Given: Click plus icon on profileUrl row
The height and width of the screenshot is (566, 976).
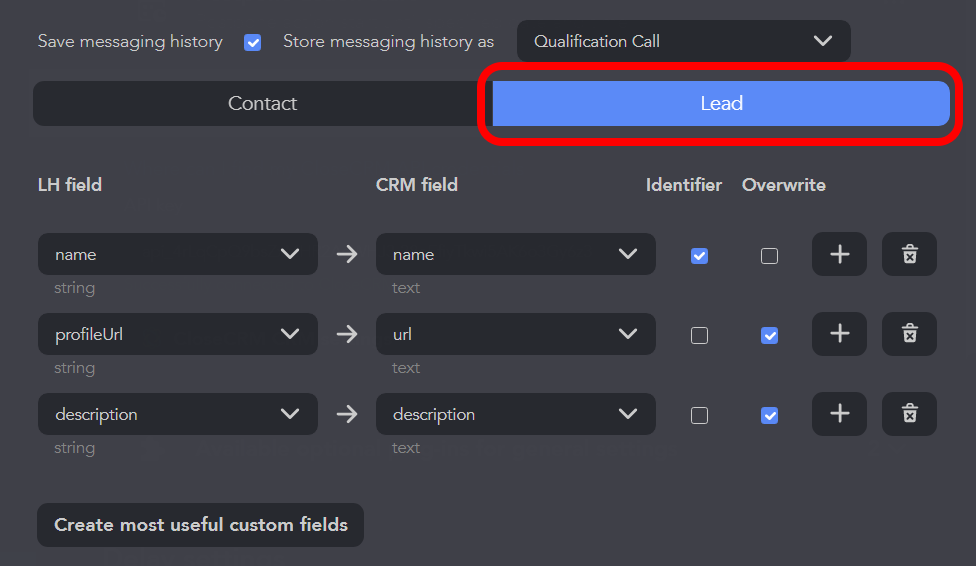Looking at the screenshot, I should 839,334.
